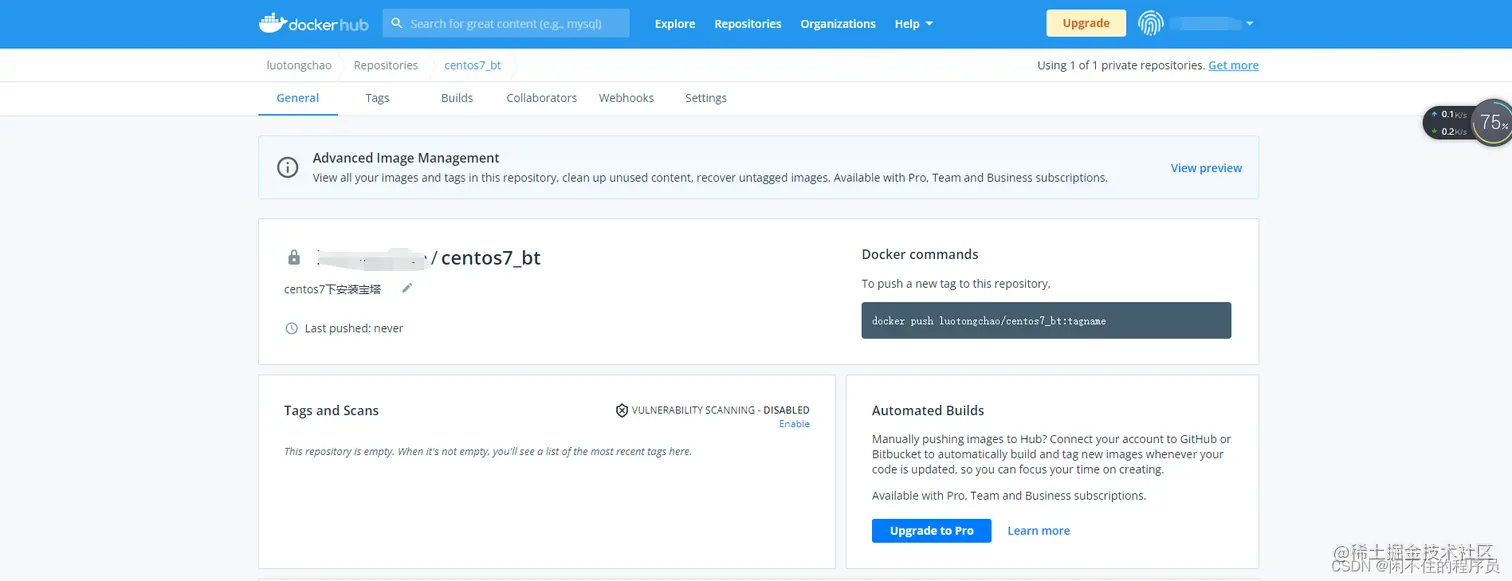
Task: Click the centos7_bt repository title
Action: [x=491, y=258]
